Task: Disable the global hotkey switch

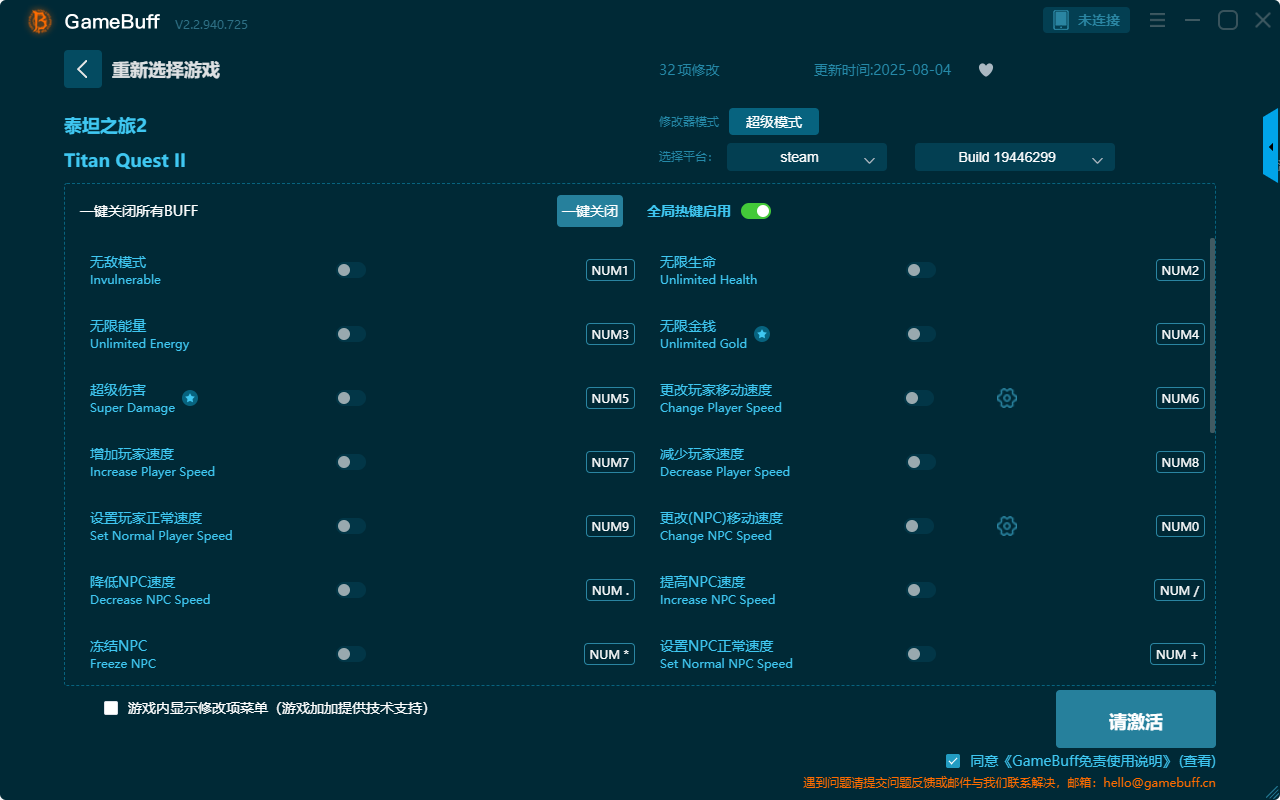Action: click(756, 211)
